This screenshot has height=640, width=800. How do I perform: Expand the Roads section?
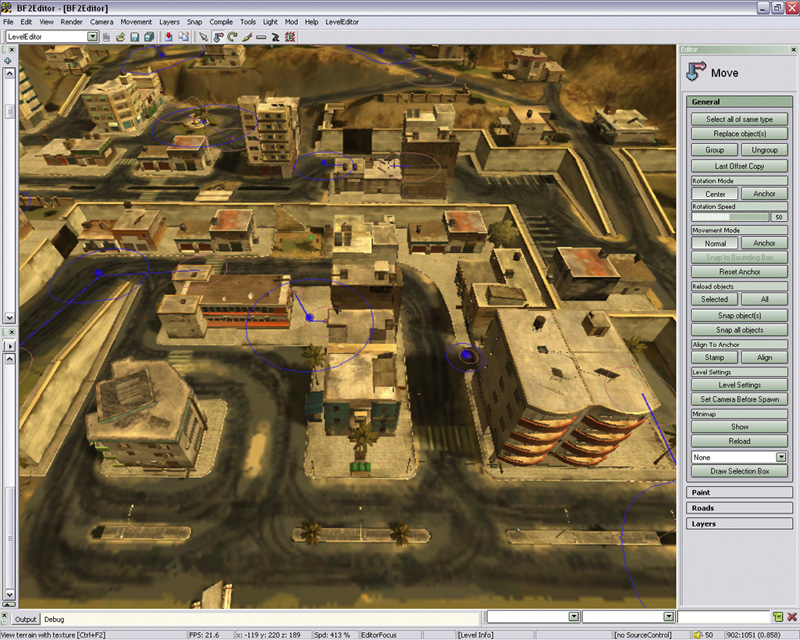(x=739, y=508)
